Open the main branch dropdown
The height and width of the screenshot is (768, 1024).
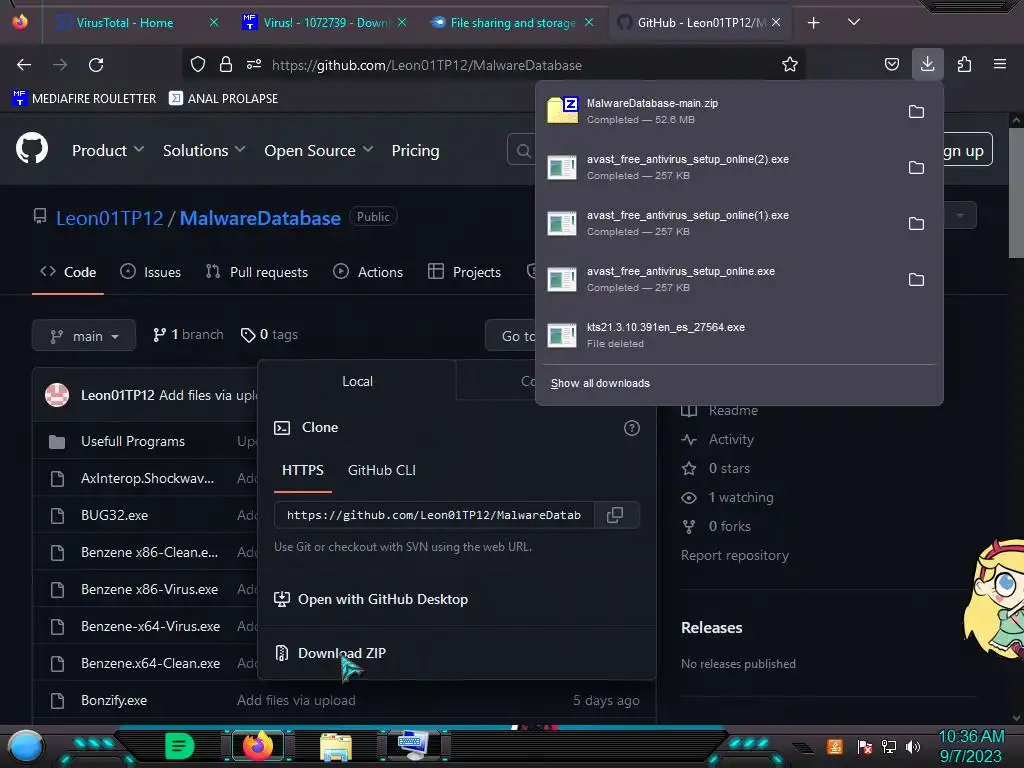(84, 336)
